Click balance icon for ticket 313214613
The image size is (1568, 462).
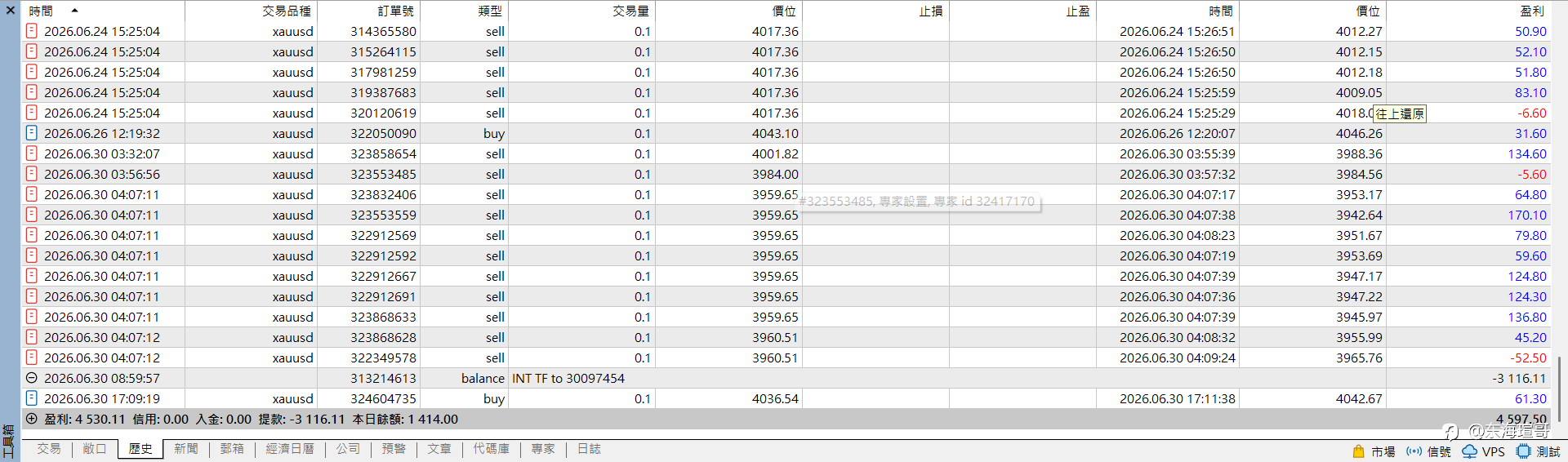point(32,378)
